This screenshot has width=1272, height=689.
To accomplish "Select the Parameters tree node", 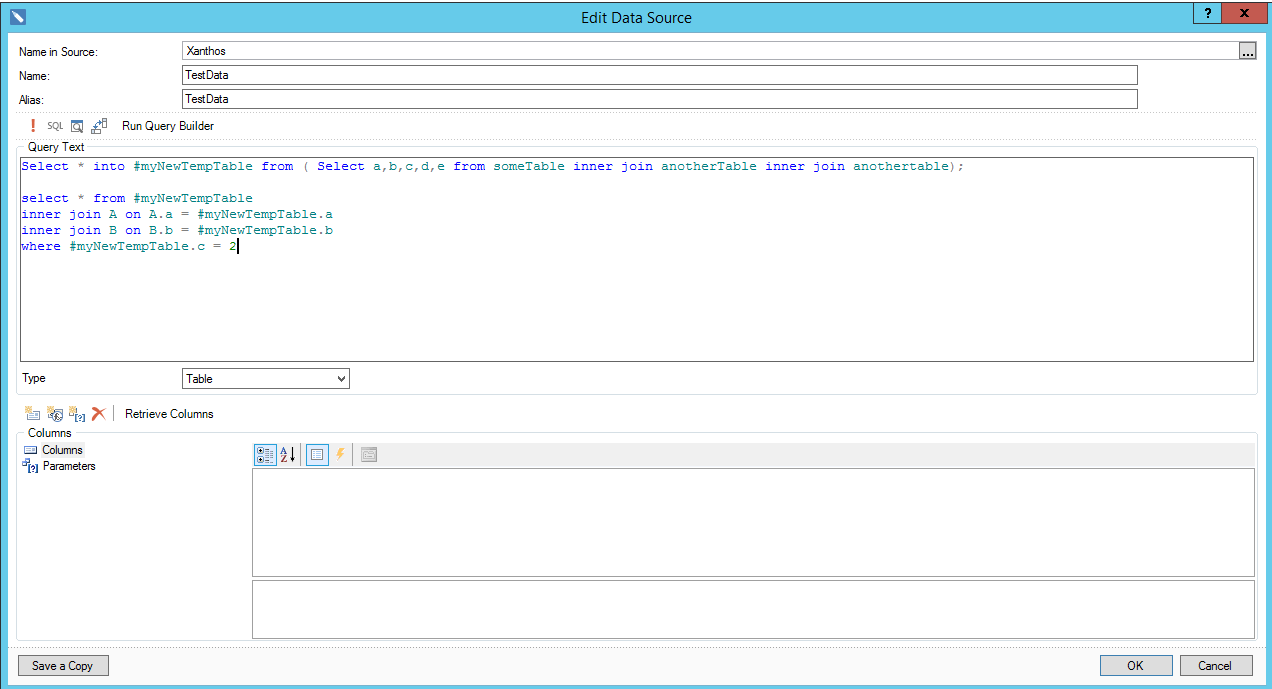I will tap(68, 466).
